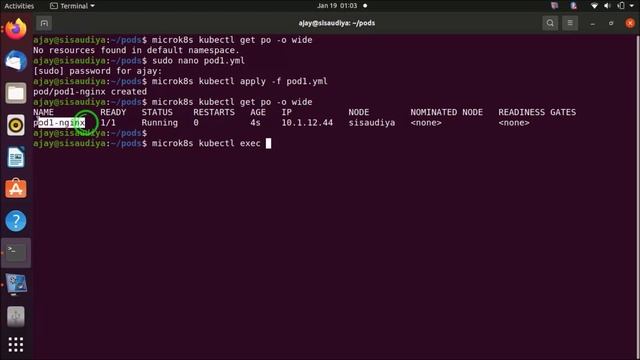This screenshot has width=640, height=360.
Task: Click the second tray indicator icon
Action: click(573, 6)
